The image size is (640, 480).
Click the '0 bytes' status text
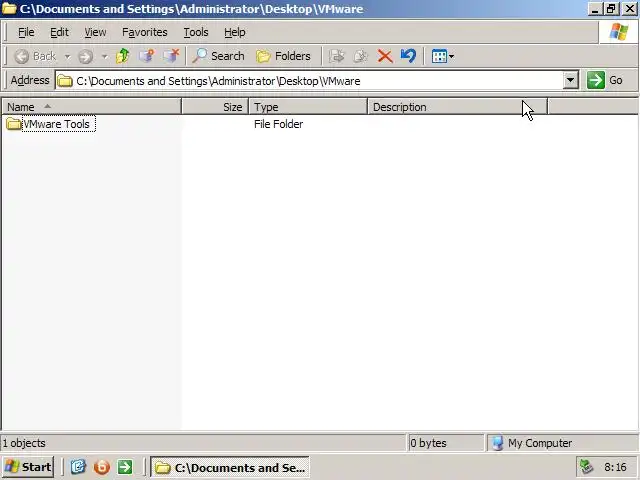pos(429,443)
